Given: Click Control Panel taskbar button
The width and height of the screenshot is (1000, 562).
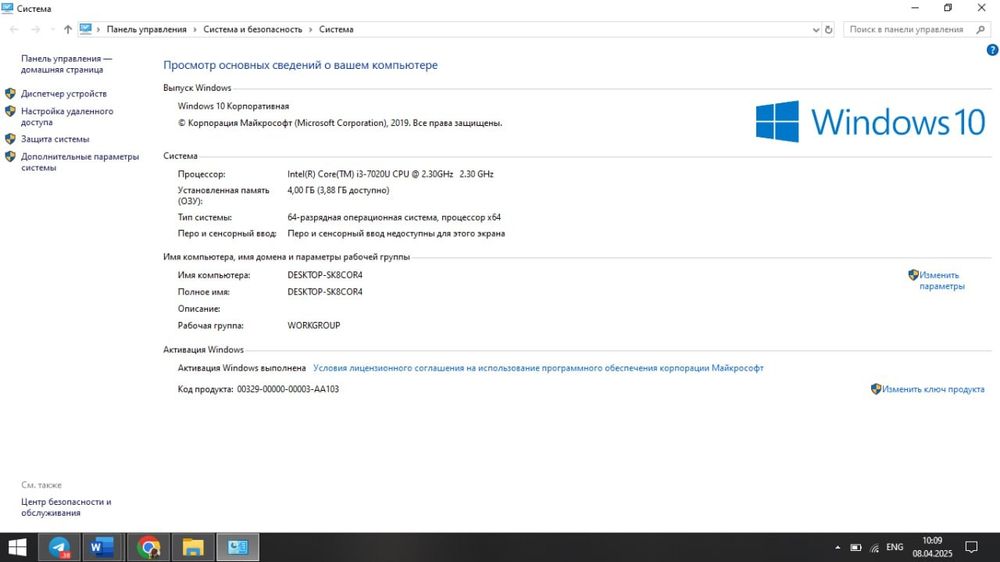Looking at the screenshot, I should [x=237, y=547].
